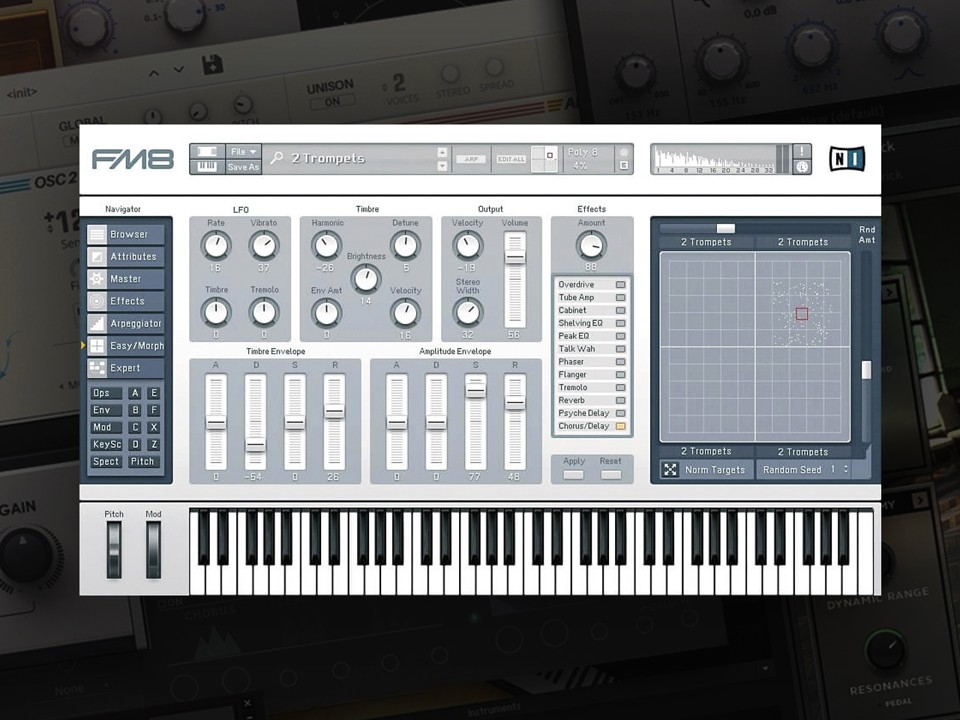Screen dimensions: 960x720
Task: Toggle Phaser effect on
Action: (x=620, y=362)
